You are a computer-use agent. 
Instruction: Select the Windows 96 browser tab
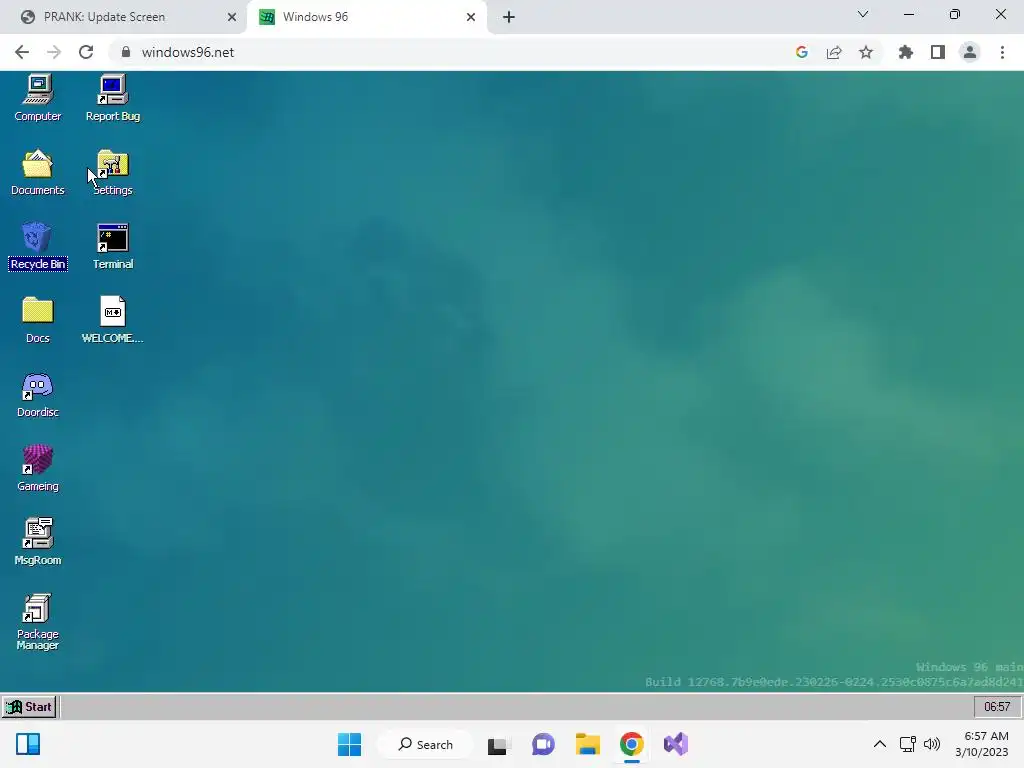[x=315, y=17]
